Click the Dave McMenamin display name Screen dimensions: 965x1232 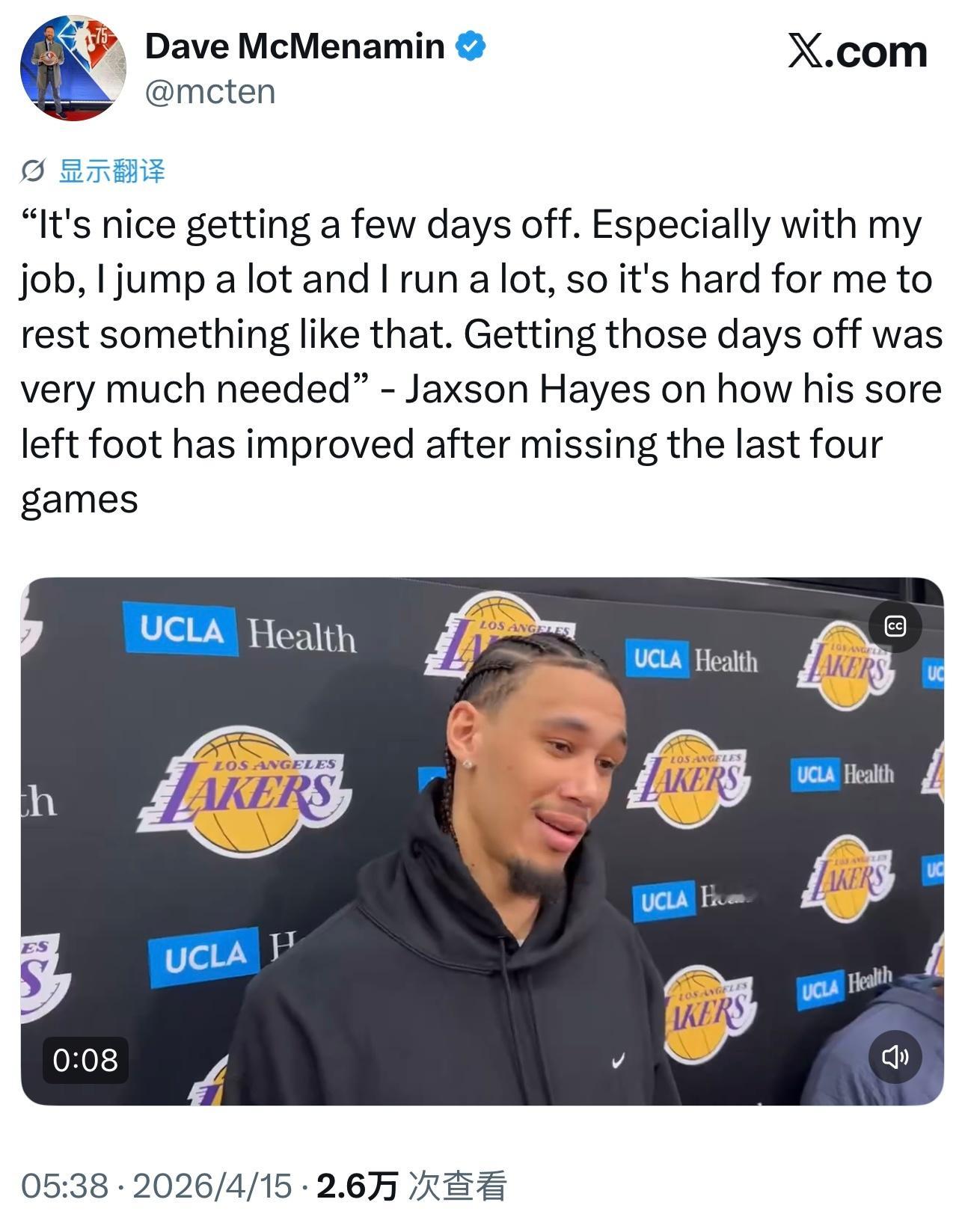click(295, 46)
